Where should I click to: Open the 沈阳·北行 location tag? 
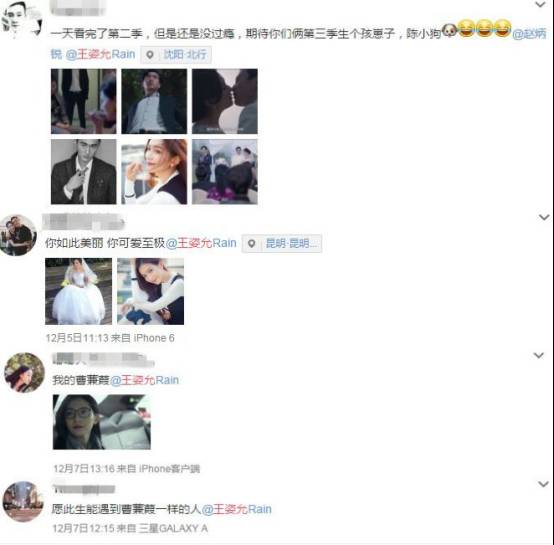click(176, 55)
